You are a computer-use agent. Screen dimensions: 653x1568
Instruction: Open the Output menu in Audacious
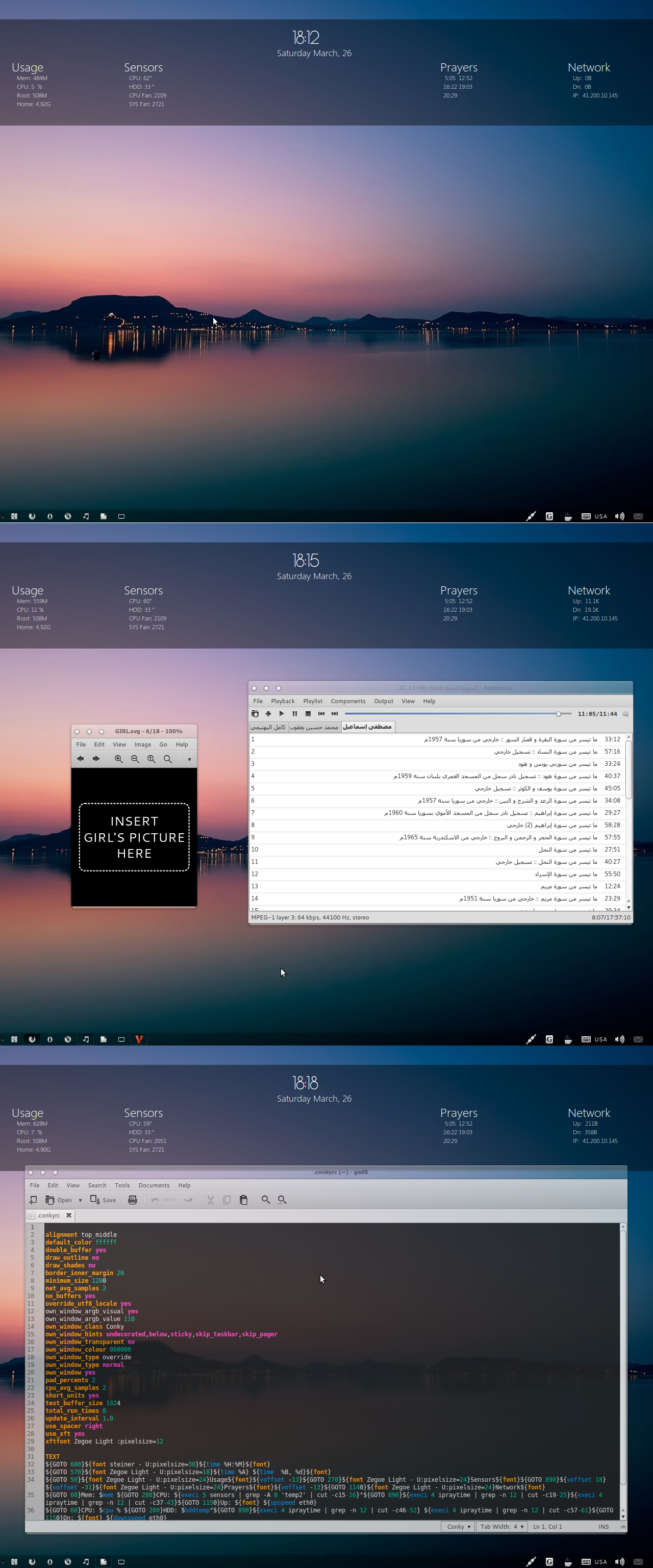[384, 701]
